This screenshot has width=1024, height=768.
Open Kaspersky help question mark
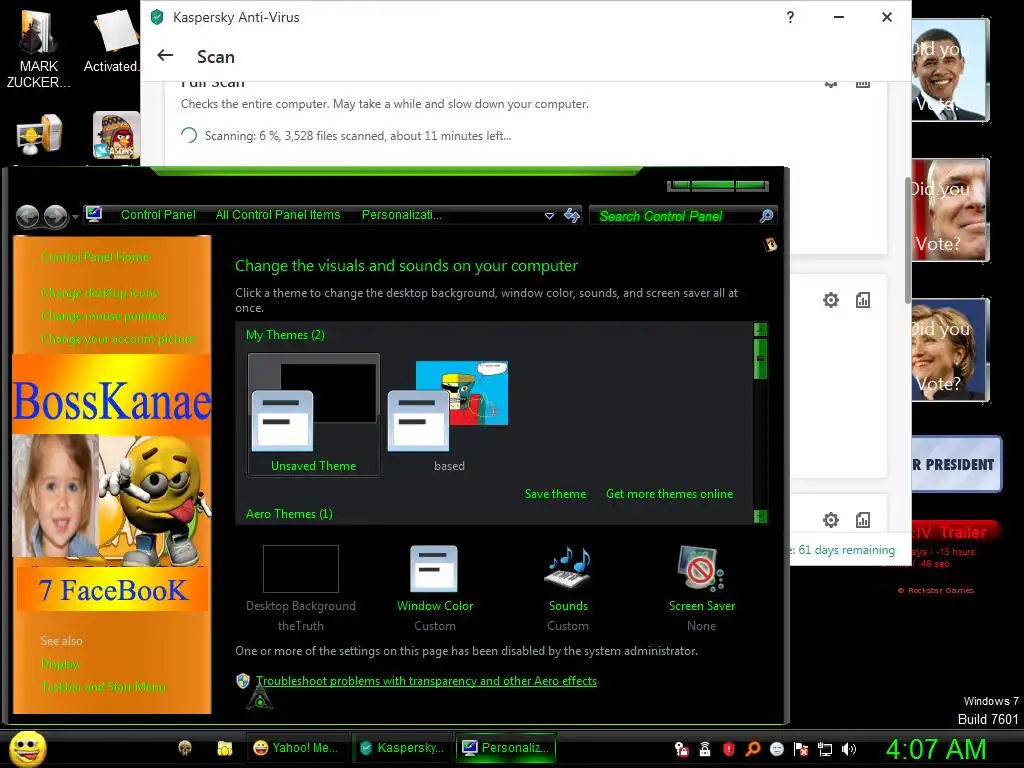[x=790, y=18]
